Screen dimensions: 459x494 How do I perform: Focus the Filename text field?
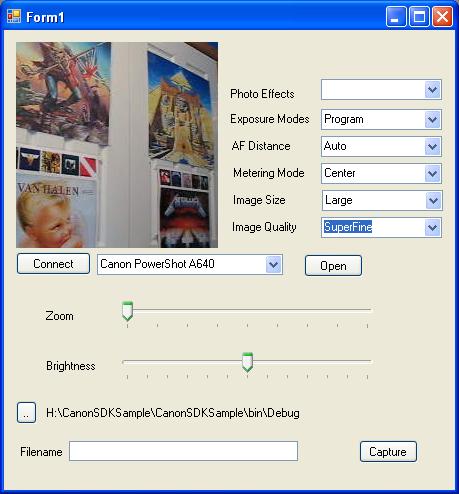click(183, 451)
